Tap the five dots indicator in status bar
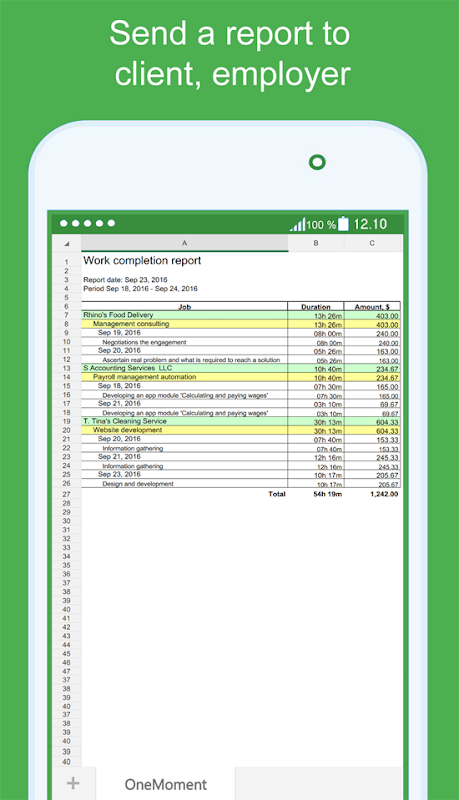The height and width of the screenshot is (800, 459). coord(87,223)
